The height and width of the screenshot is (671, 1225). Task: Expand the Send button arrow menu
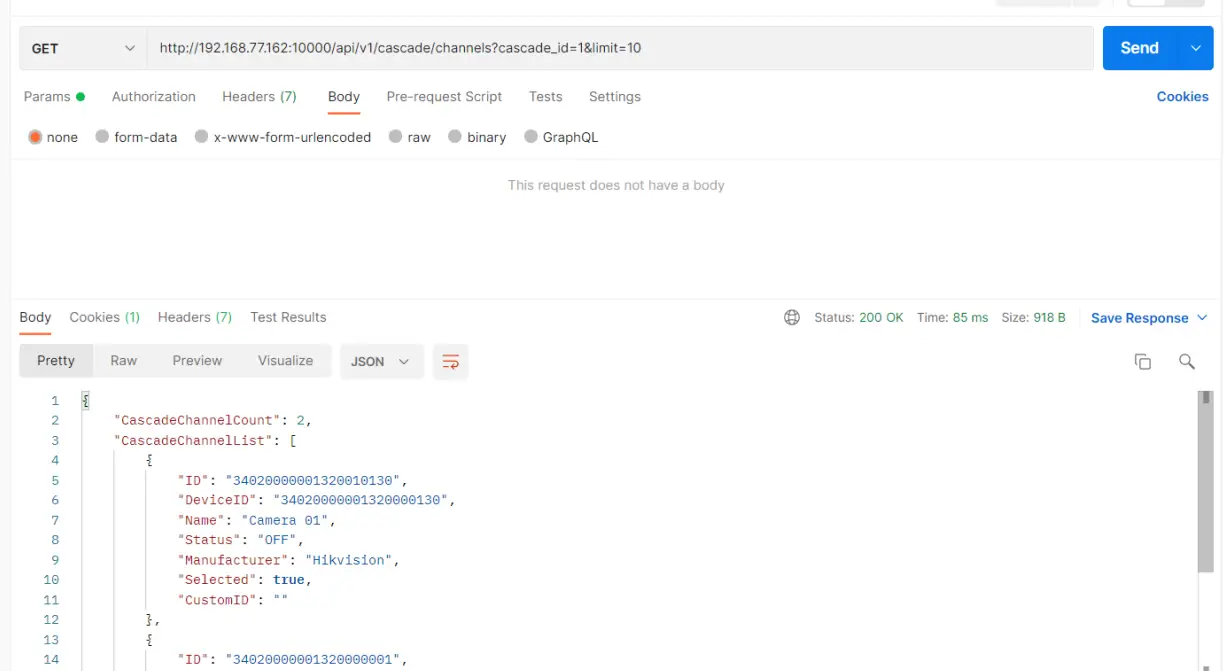coord(1195,48)
